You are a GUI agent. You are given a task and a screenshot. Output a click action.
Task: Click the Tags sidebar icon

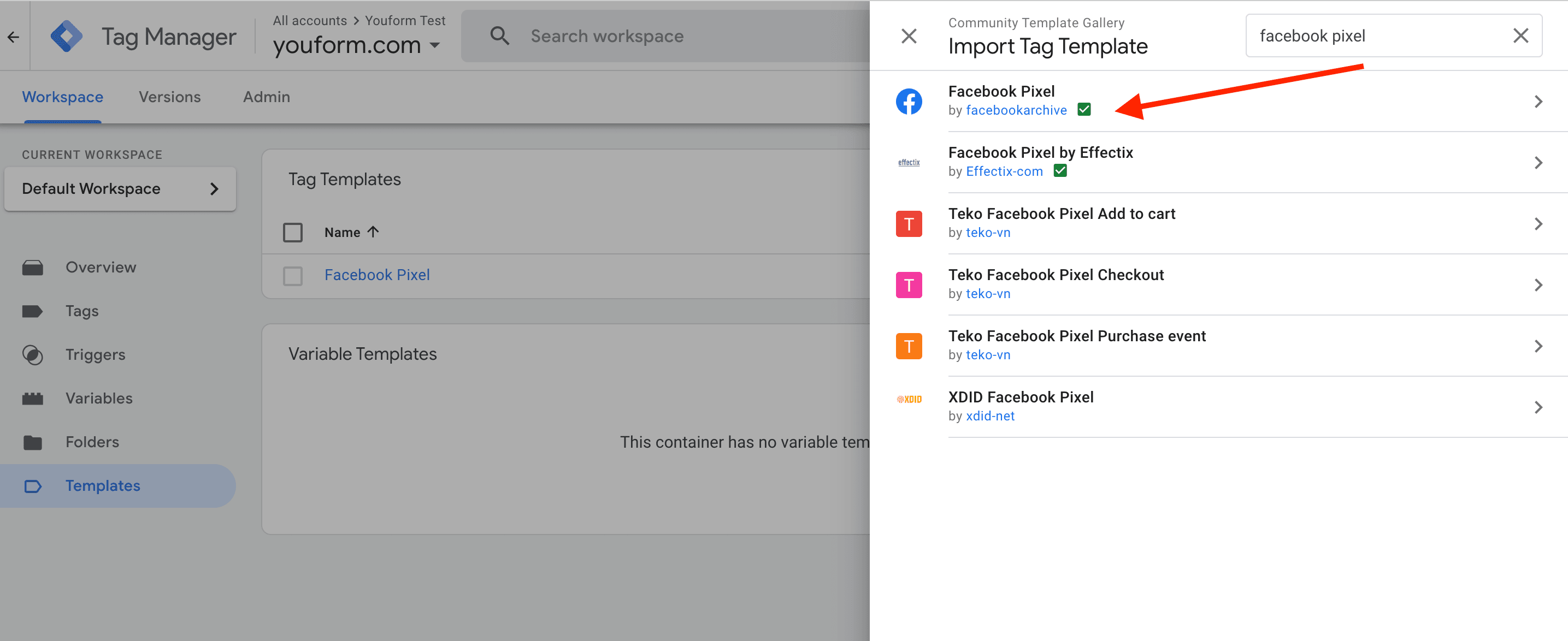click(x=33, y=311)
